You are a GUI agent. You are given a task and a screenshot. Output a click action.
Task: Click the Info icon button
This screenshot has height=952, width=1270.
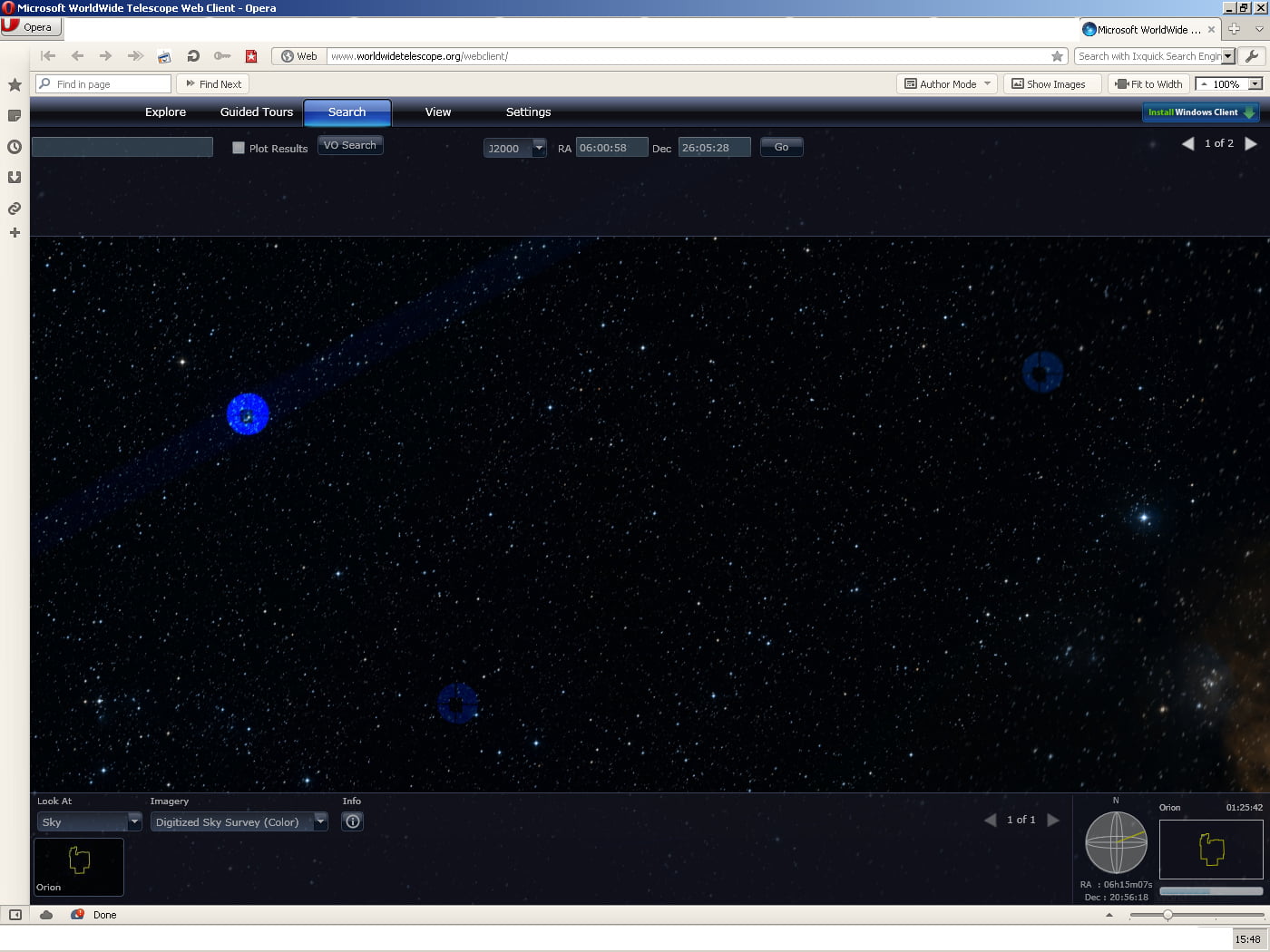click(x=353, y=821)
